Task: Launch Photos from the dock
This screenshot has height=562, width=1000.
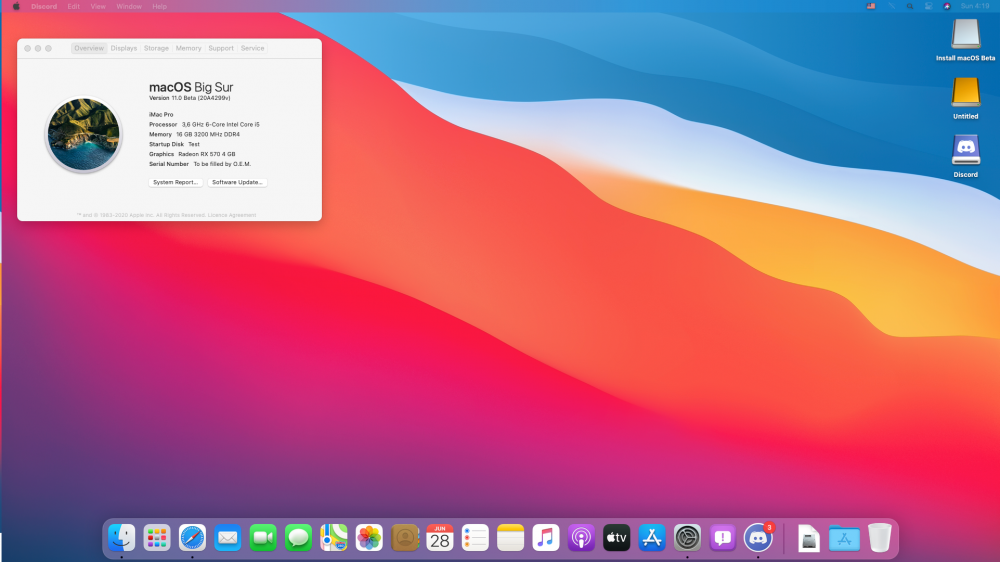Action: tap(369, 538)
